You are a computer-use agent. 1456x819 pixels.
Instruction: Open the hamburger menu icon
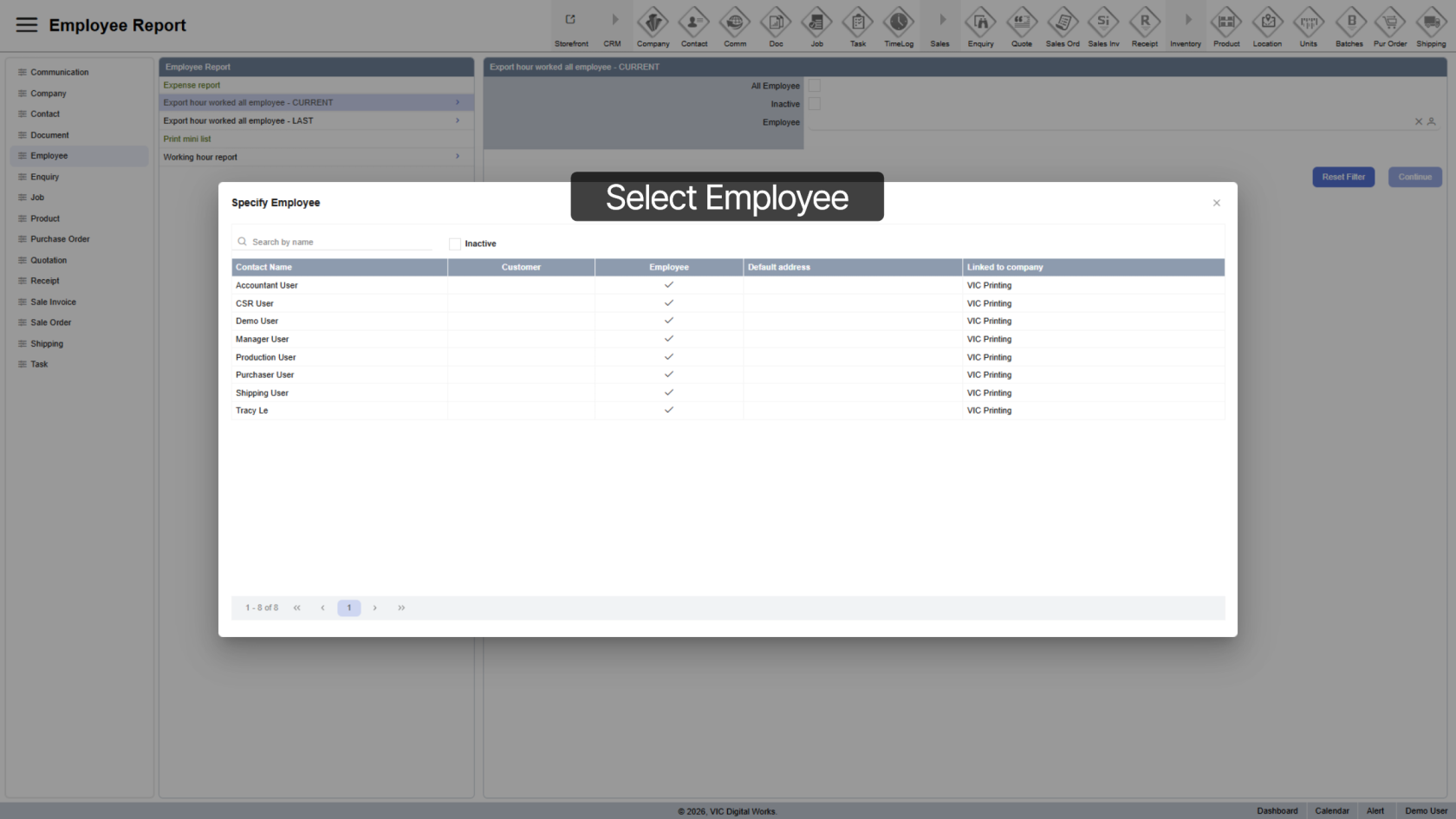coord(27,25)
